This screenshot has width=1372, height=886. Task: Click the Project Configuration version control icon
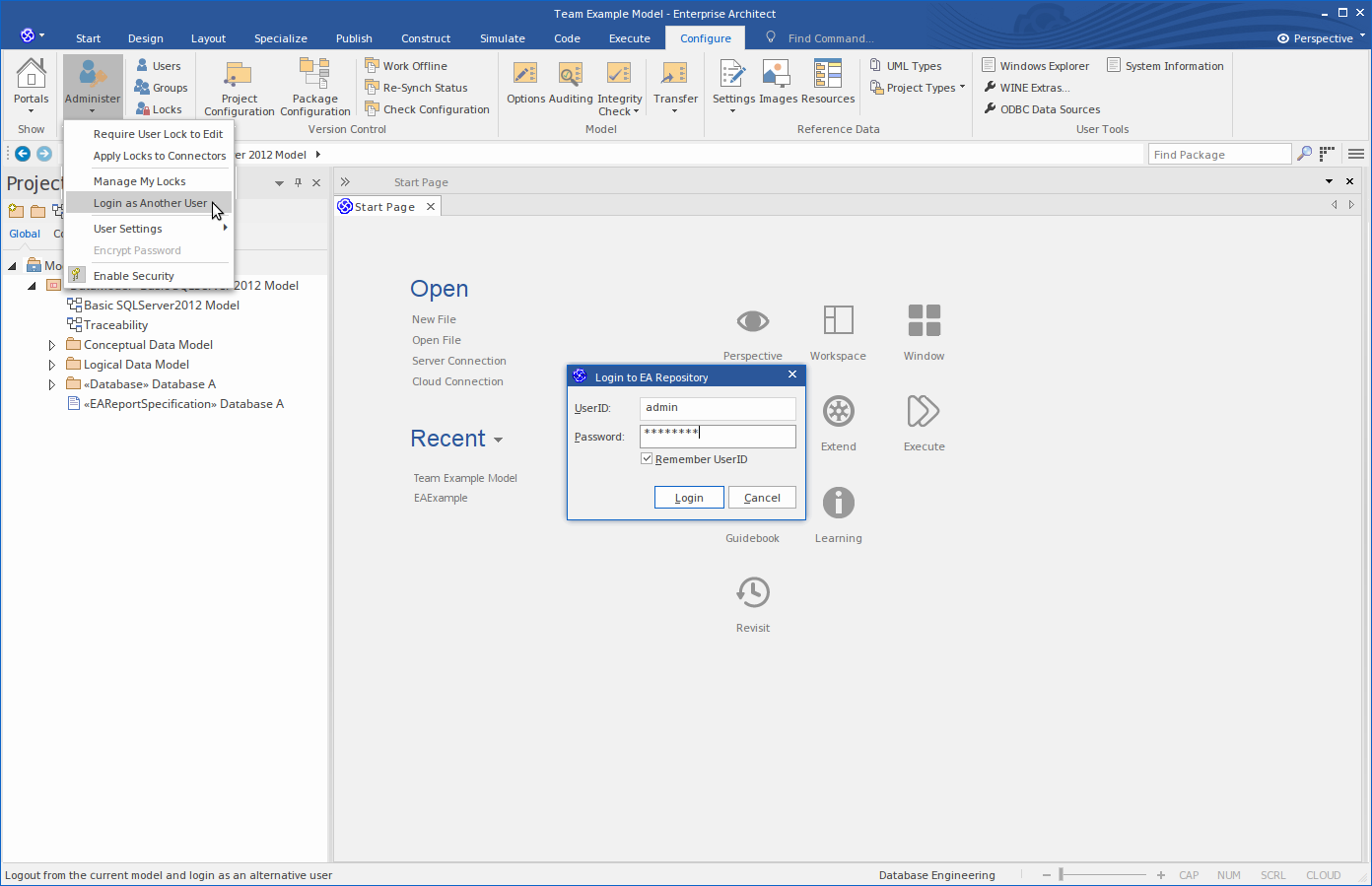coord(239,75)
